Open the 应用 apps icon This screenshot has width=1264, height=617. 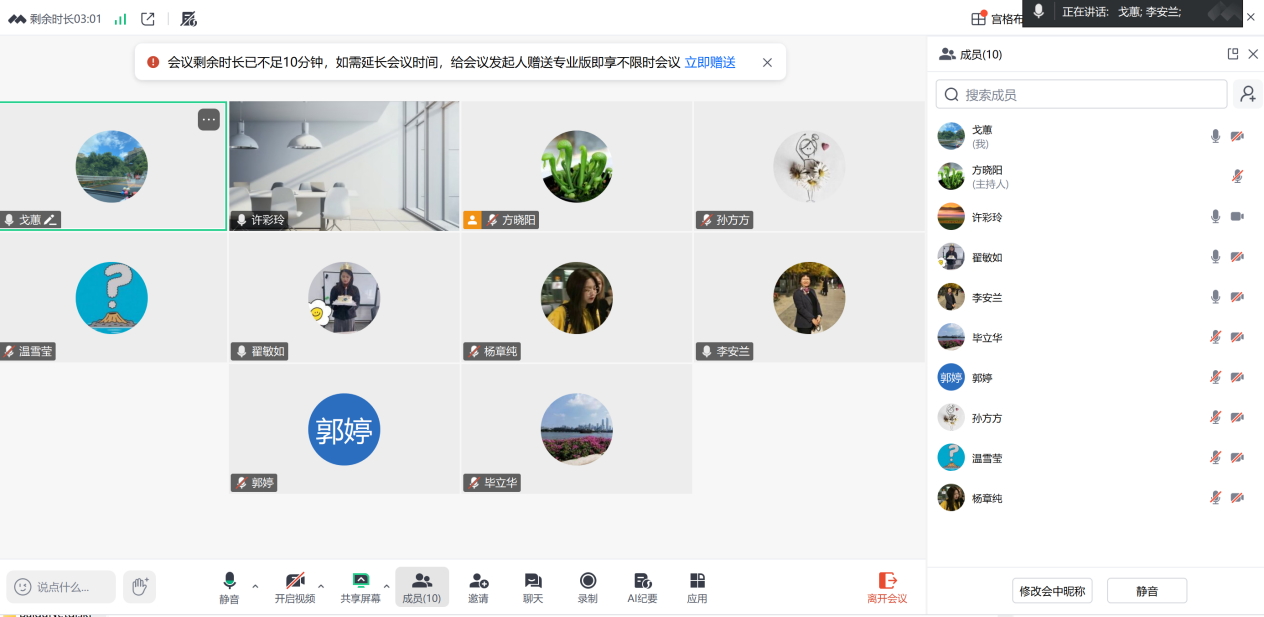pyautogui.click(x=697, y=587)
